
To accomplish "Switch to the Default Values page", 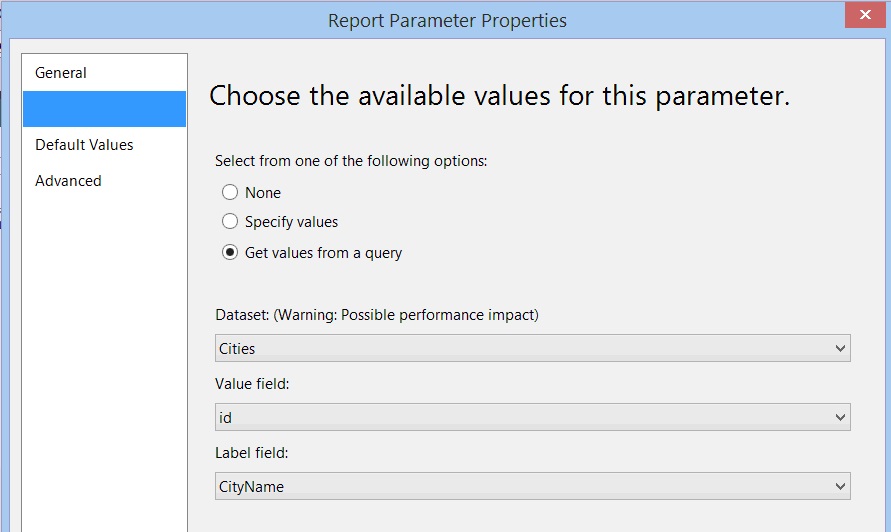I will pos(84,145).
